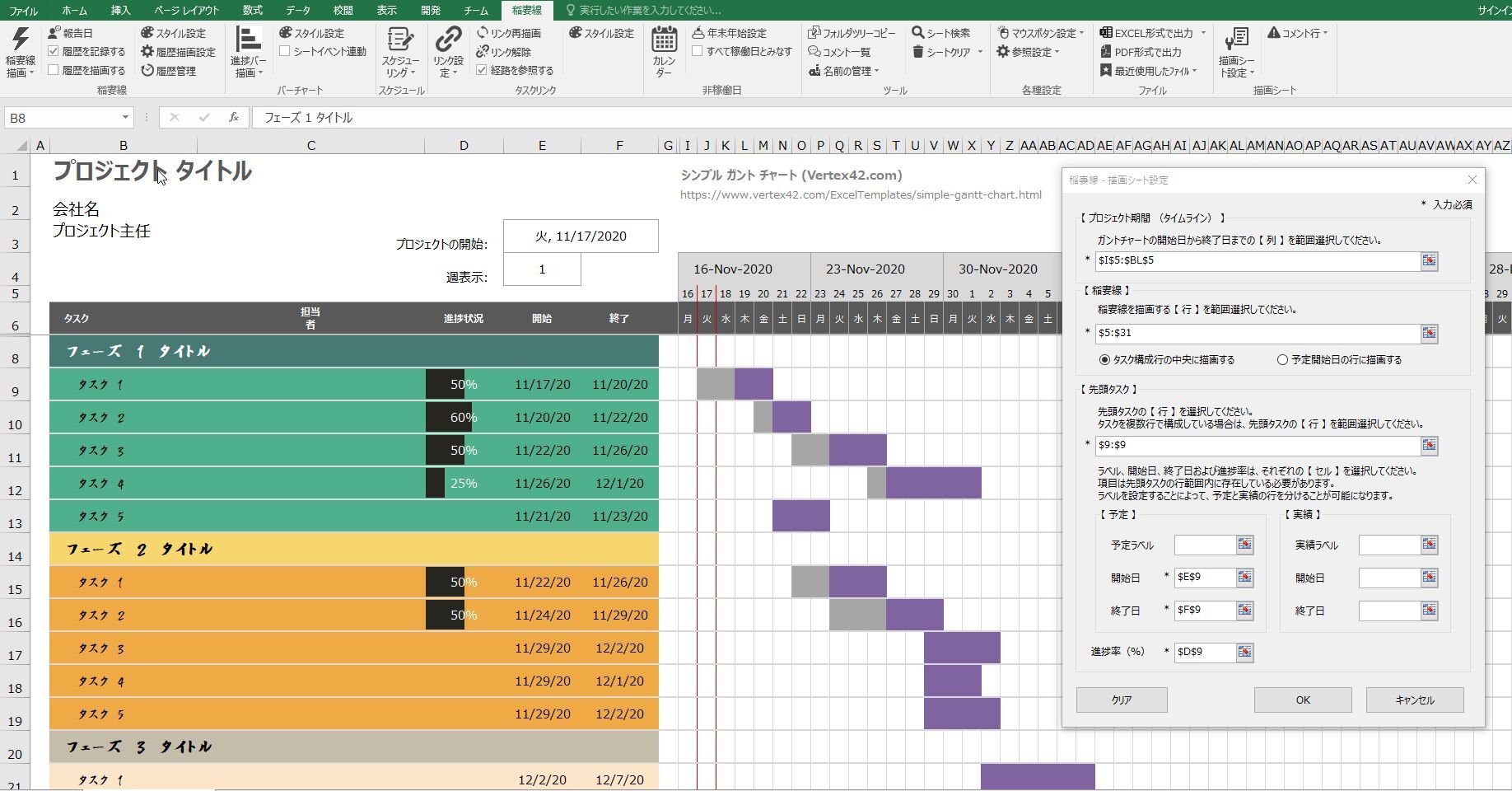This screenshot has width=1512, height=791.
Task: Open the vertex42.com template link
Action: pyautogui.click(x=861, y=195)
